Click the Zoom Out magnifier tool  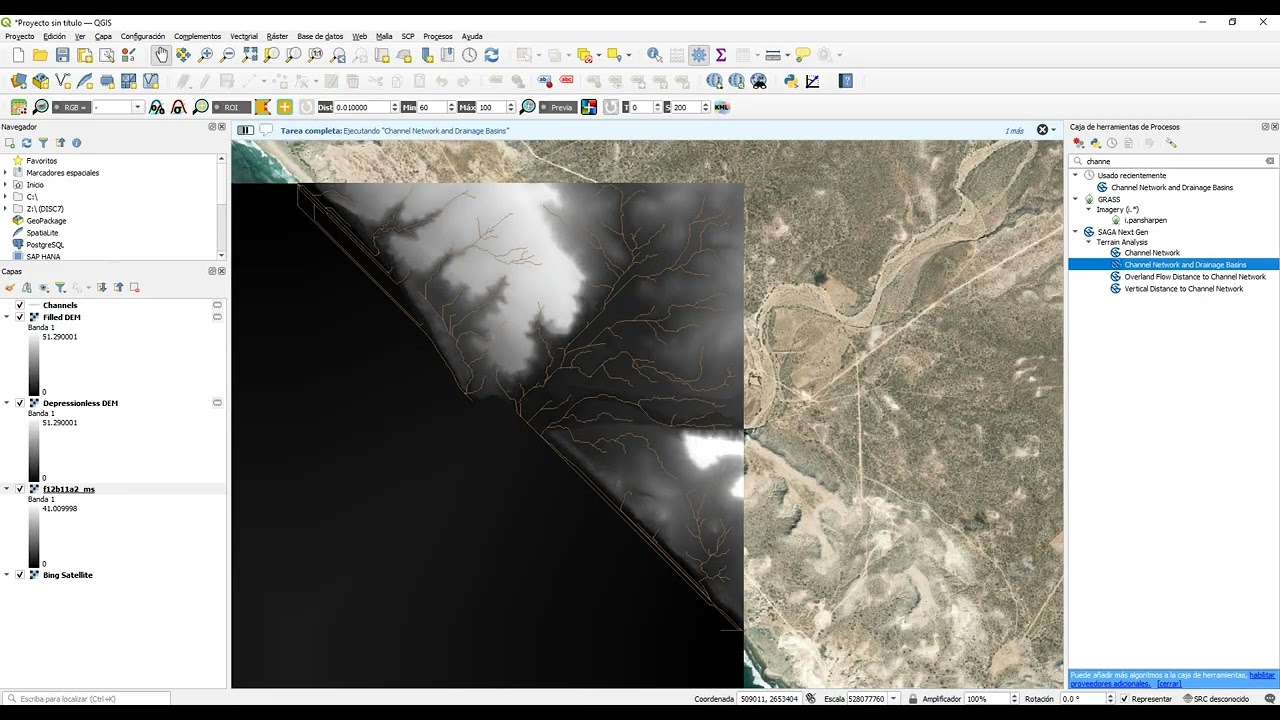[x=227, y=55]
